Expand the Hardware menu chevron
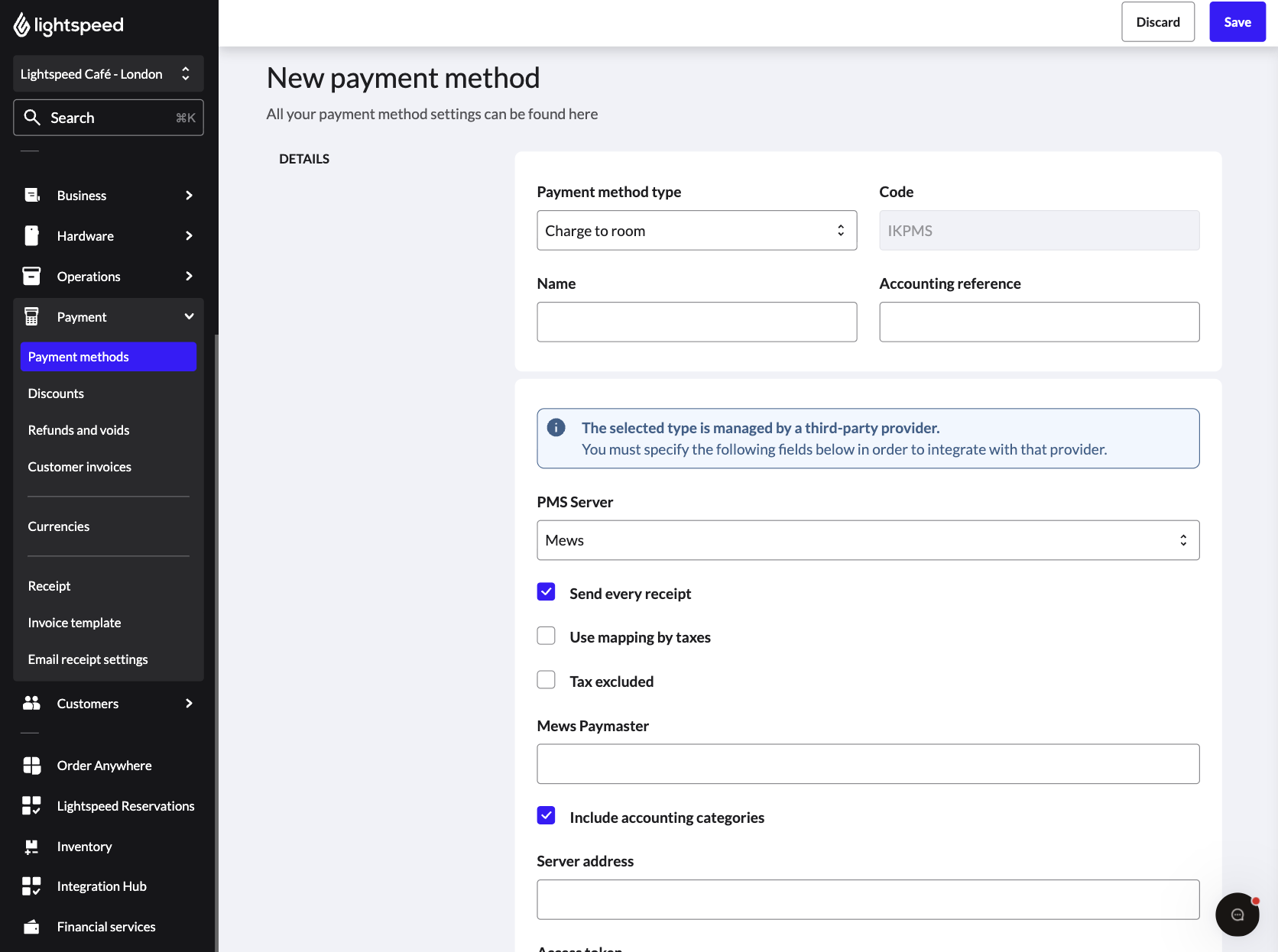Screen dimensions: 1278x952 click(x=189, y=235)
